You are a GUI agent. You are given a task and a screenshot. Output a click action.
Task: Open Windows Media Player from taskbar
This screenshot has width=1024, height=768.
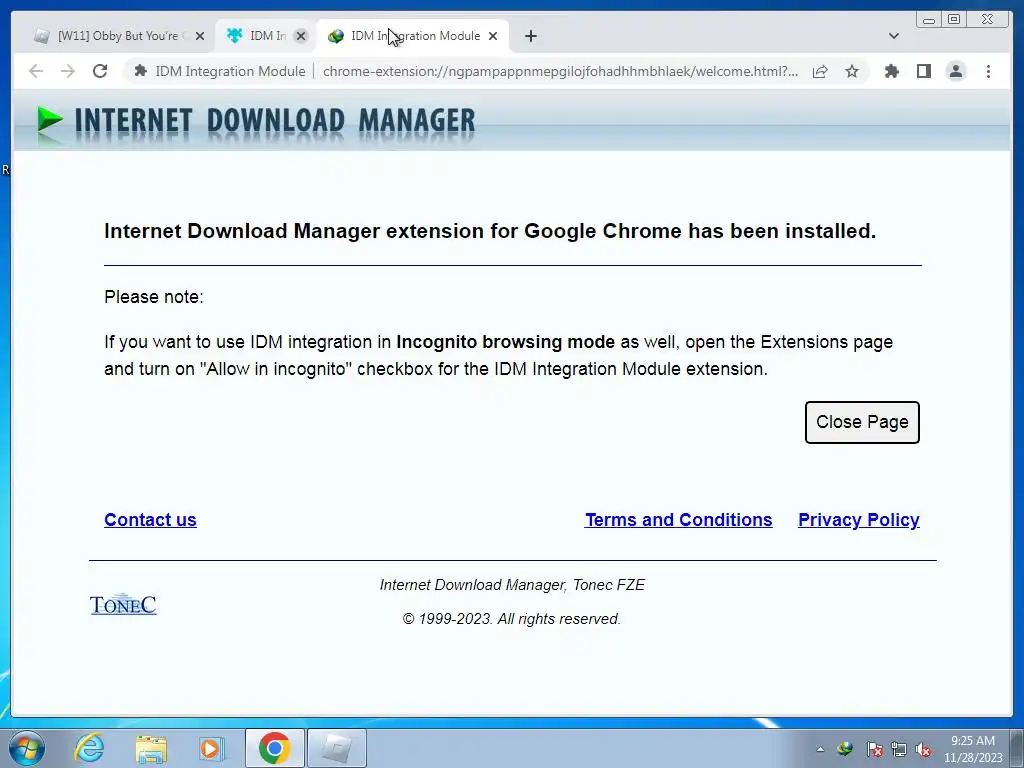point(212,748)
